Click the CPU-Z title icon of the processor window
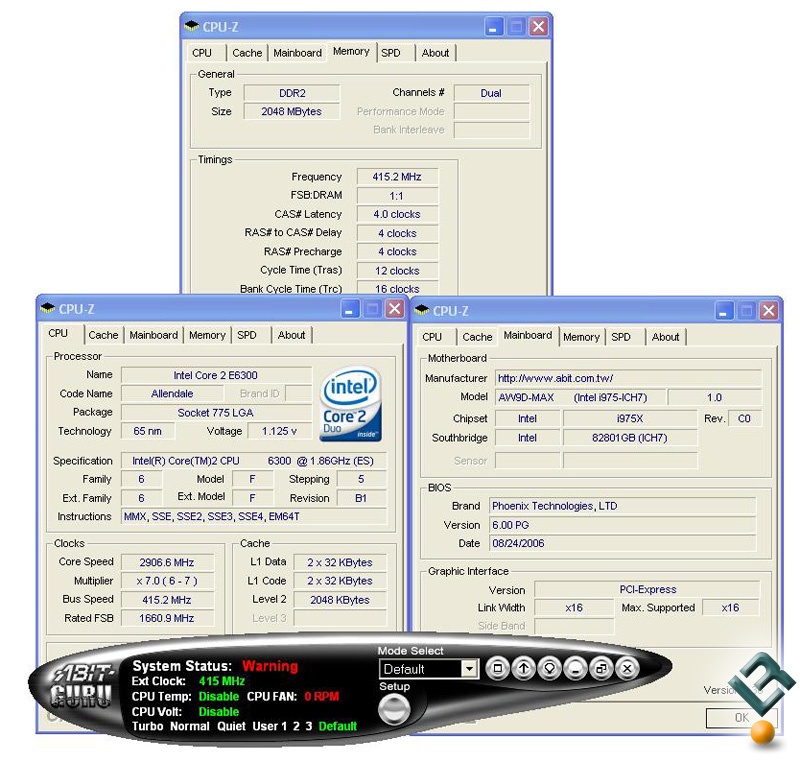 [47, 308]
